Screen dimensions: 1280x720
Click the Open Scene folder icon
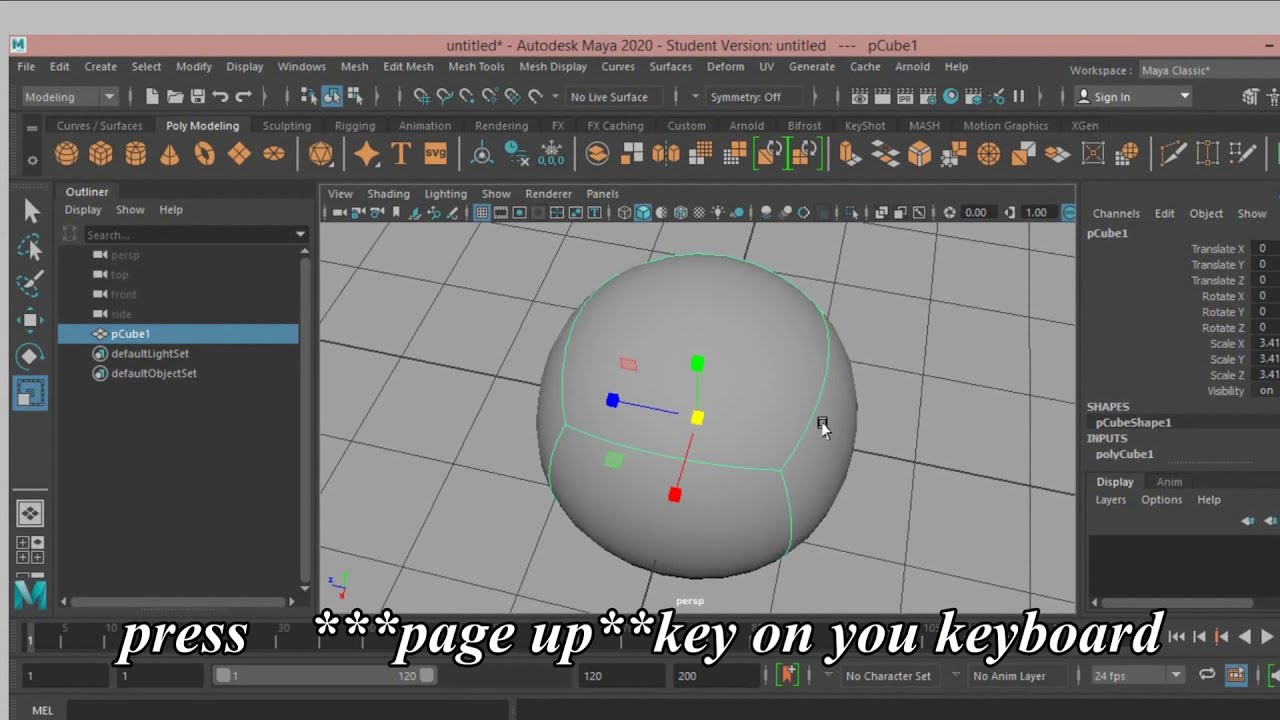click(x=175, y=97)
